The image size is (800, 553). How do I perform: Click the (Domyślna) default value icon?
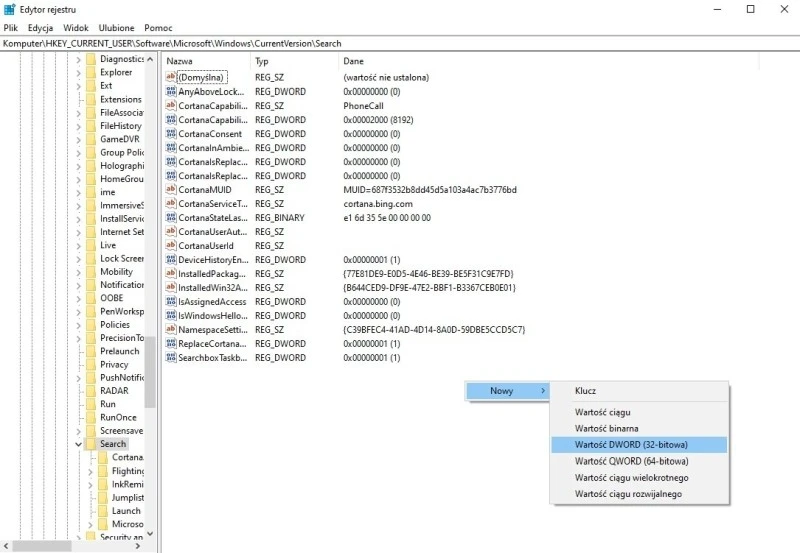pos(170,78)
